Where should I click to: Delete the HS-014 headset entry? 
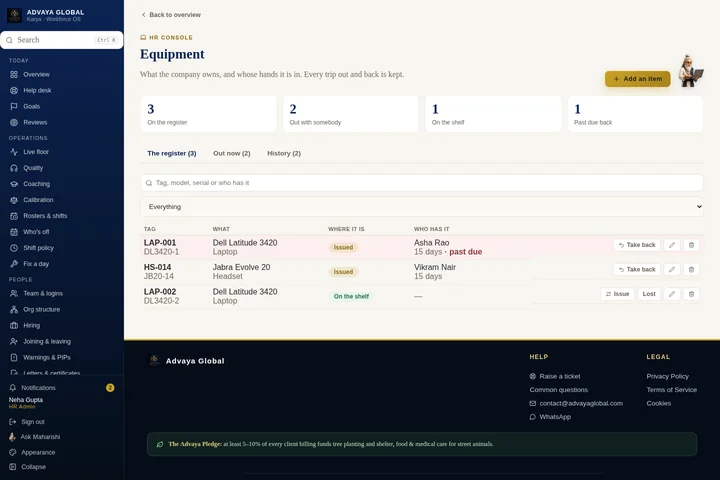(691, 269)
